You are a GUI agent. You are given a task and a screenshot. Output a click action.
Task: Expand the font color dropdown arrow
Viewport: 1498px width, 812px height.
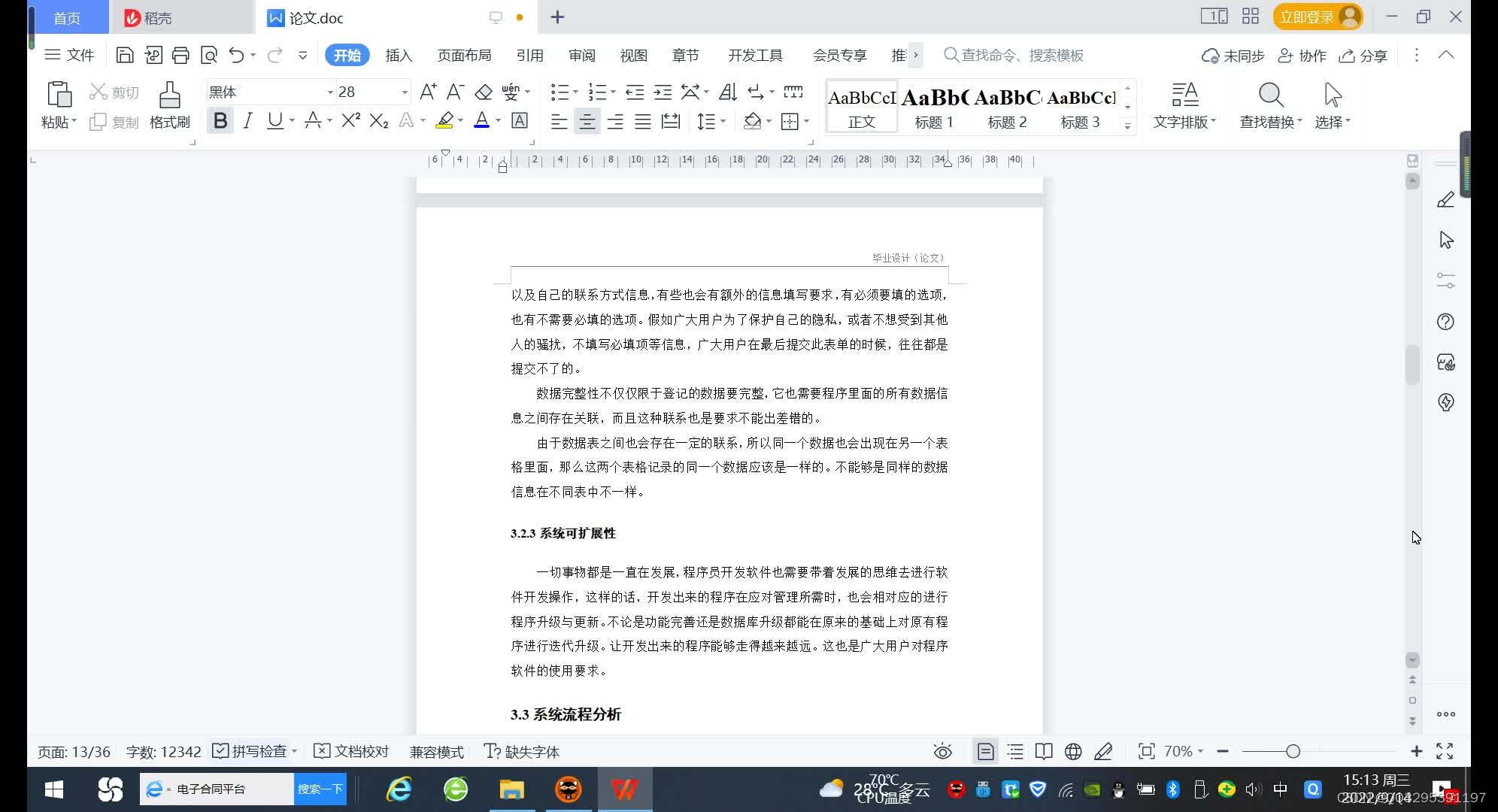tap(498, 121)
